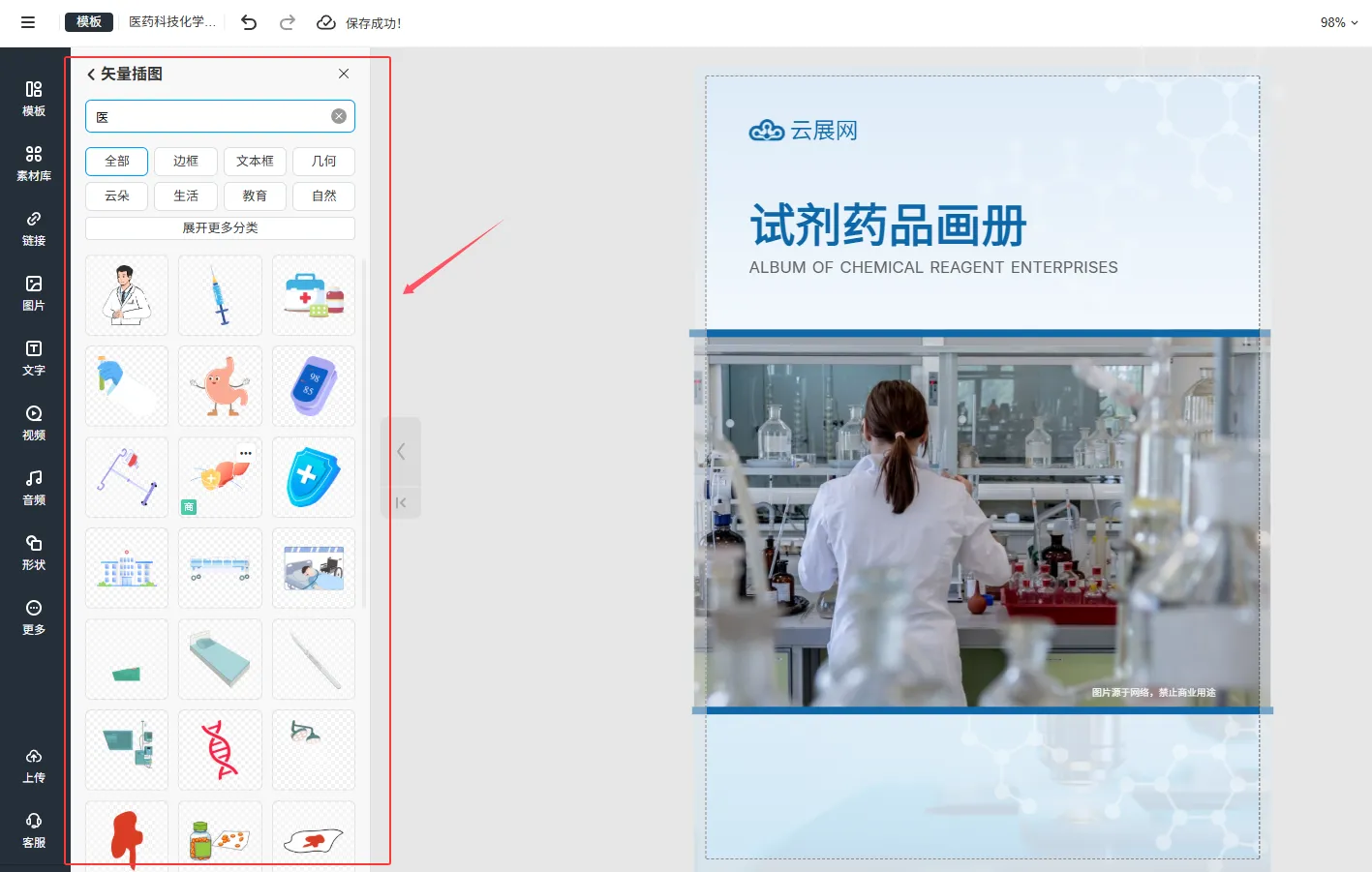Image resolution: width=1372 pixels, height=872 pixels.
Task: Filter illustrations by 教育 category
Action: click(255, 195)
